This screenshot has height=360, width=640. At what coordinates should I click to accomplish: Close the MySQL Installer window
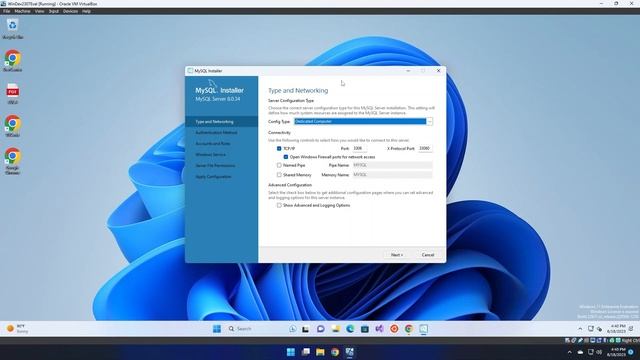[x=438, y=71]
